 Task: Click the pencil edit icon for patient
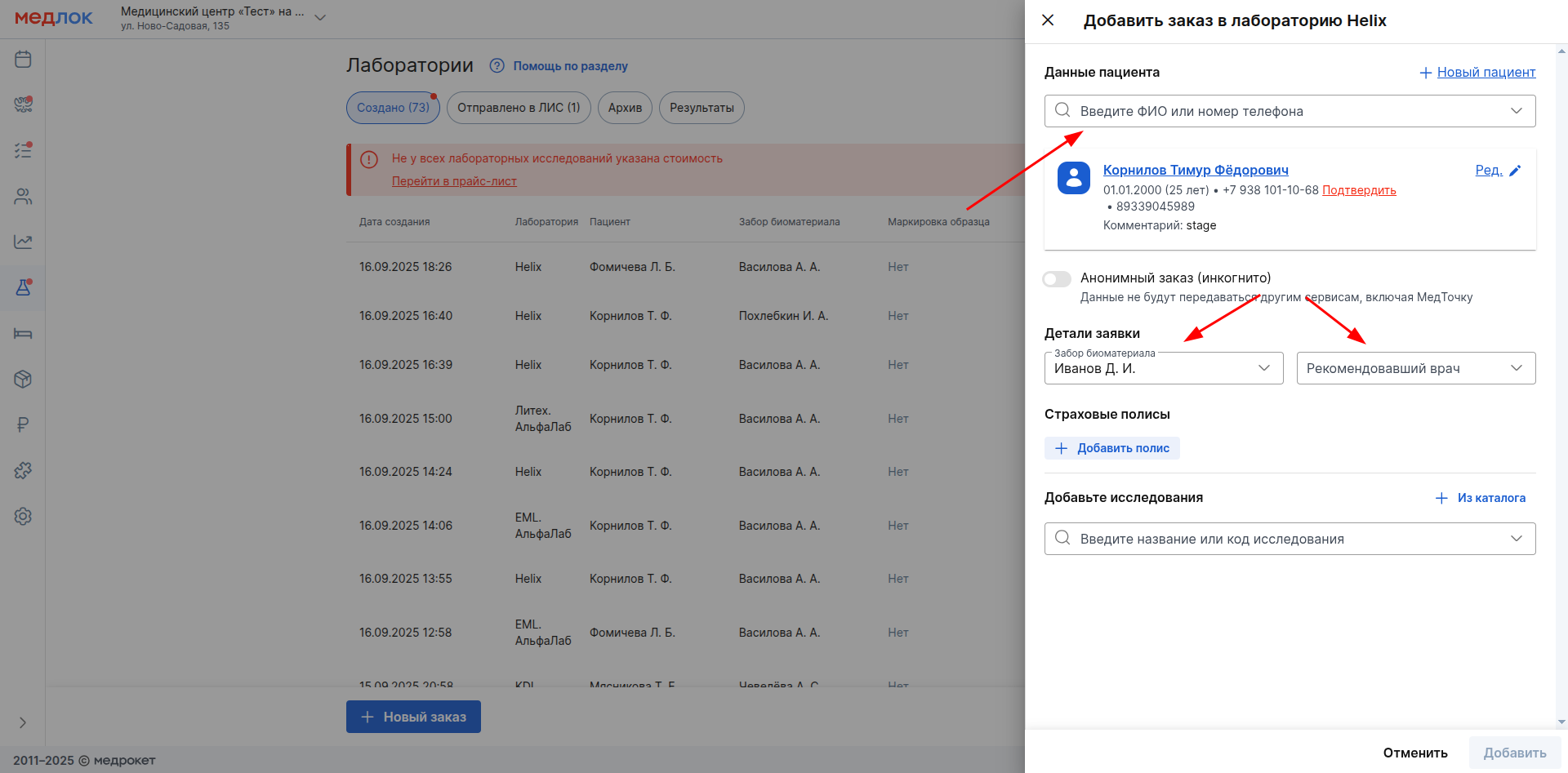coord(1515,171)
